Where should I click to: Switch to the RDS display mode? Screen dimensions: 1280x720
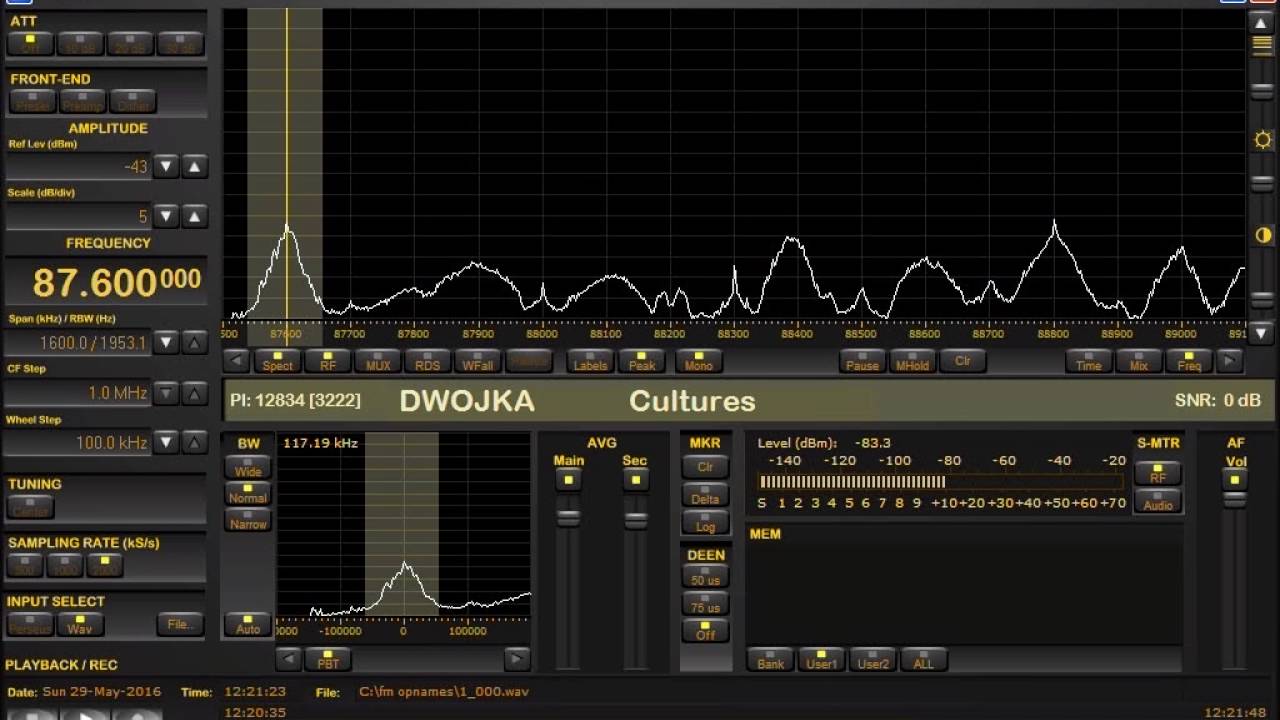point(427,361)
